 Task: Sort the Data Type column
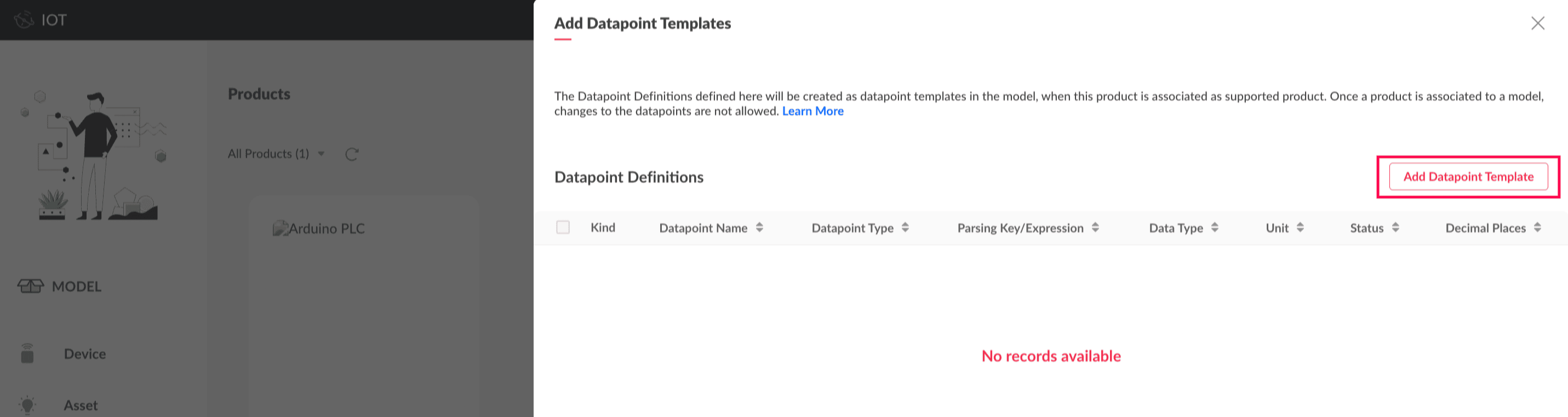pos(1214,227)
